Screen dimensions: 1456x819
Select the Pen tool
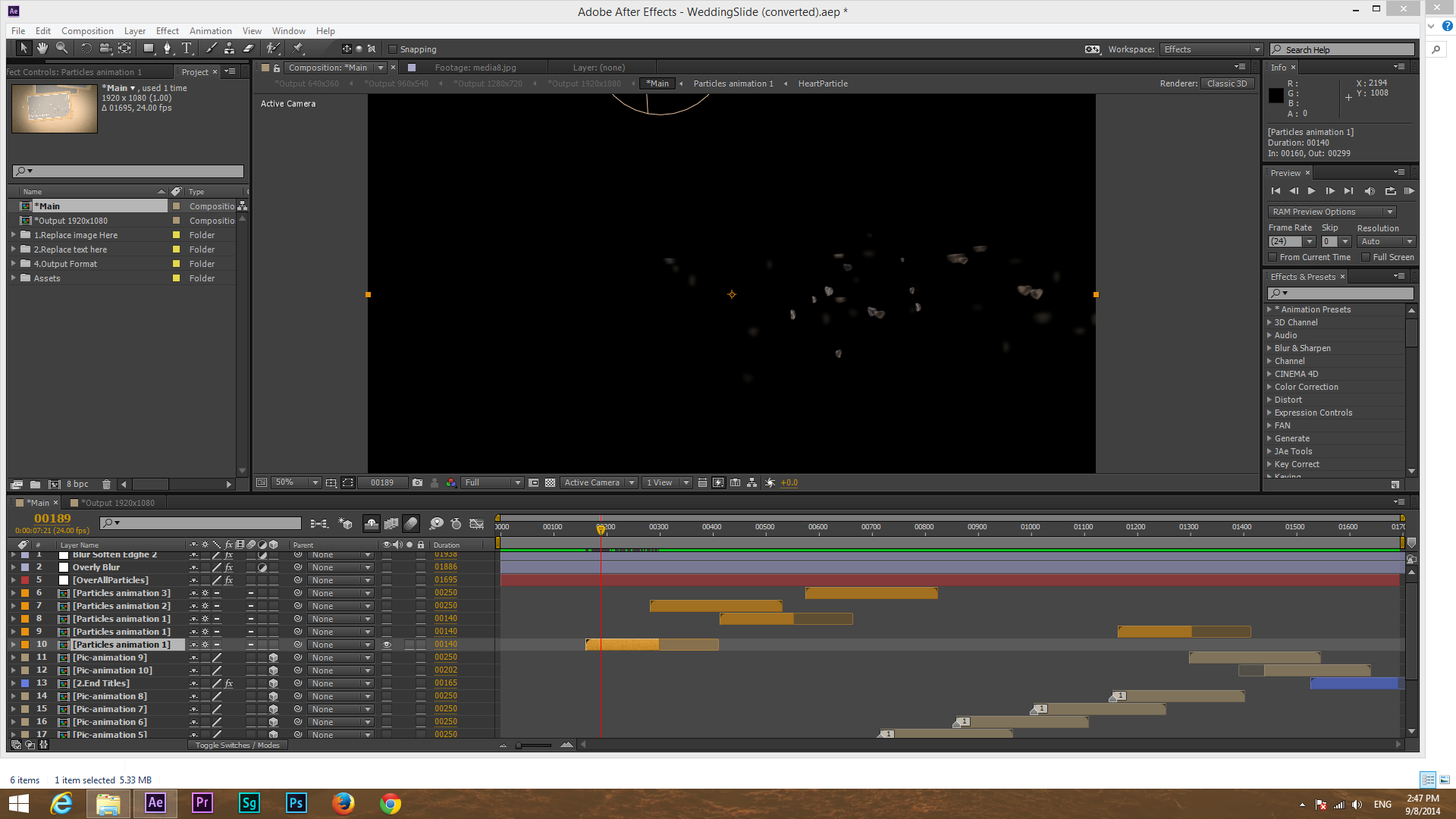click(x=168, y=49)
